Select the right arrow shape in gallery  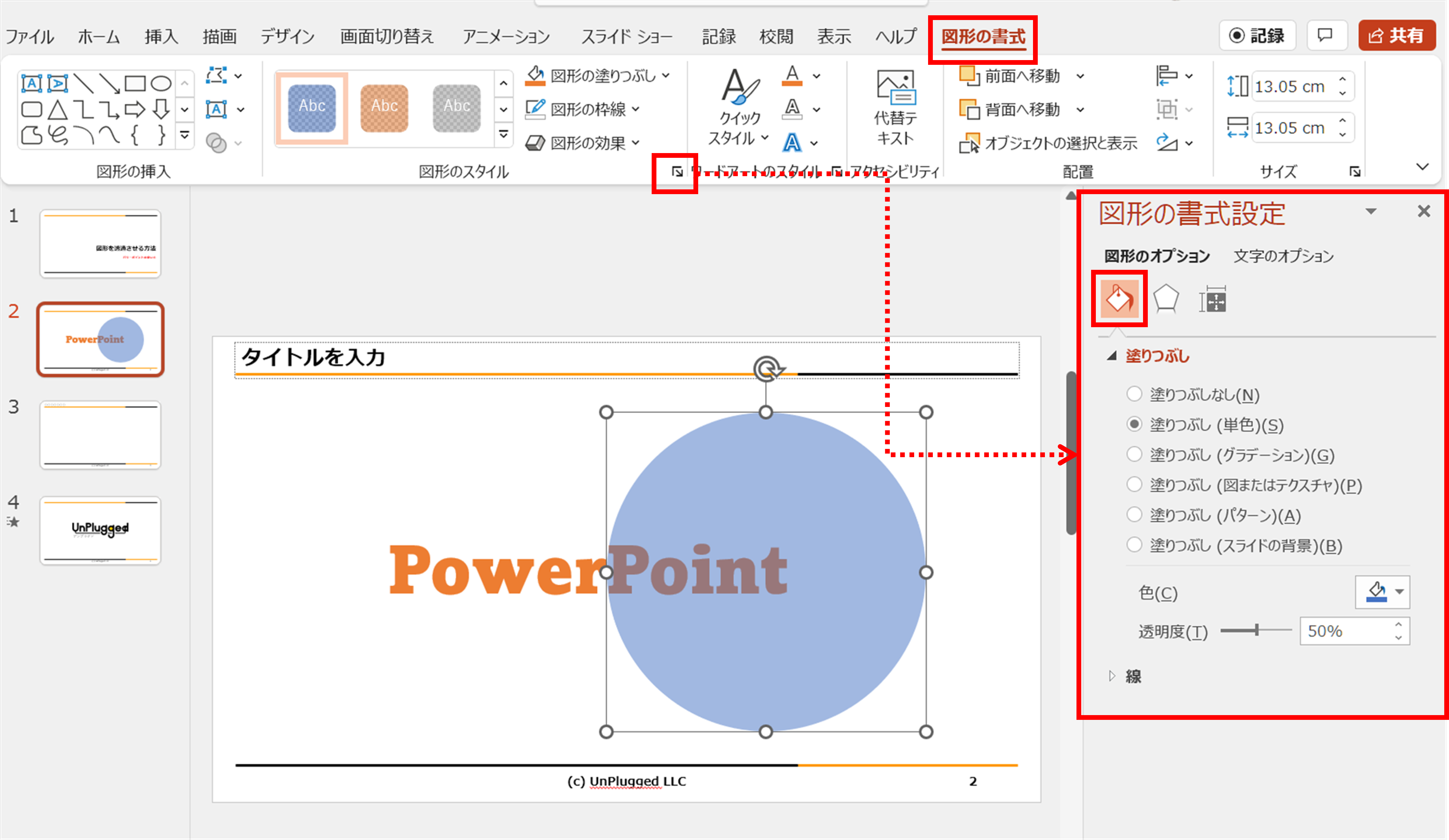point(134,109)
